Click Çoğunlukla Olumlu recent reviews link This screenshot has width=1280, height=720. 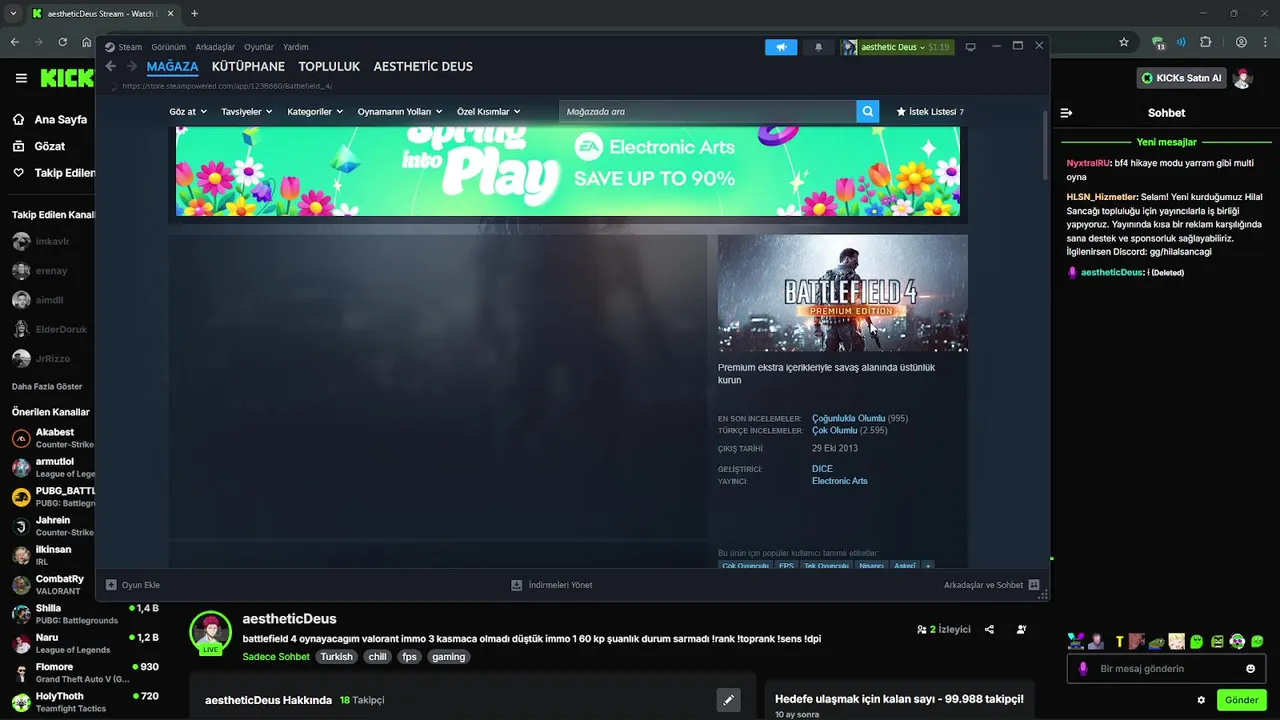[x=848, y=418]
